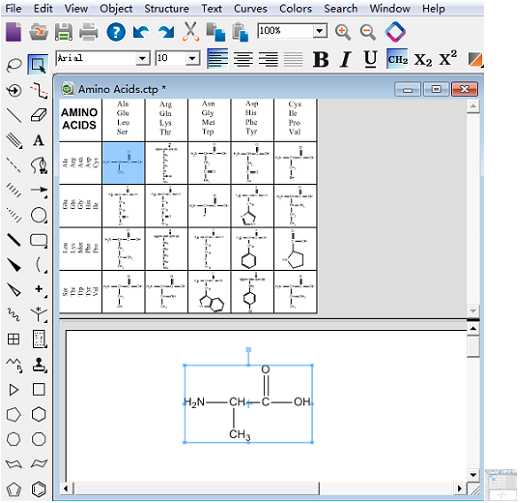Expand the Arial font dropdown
Screen dimensions: 520x503
(x=142, y=59)
